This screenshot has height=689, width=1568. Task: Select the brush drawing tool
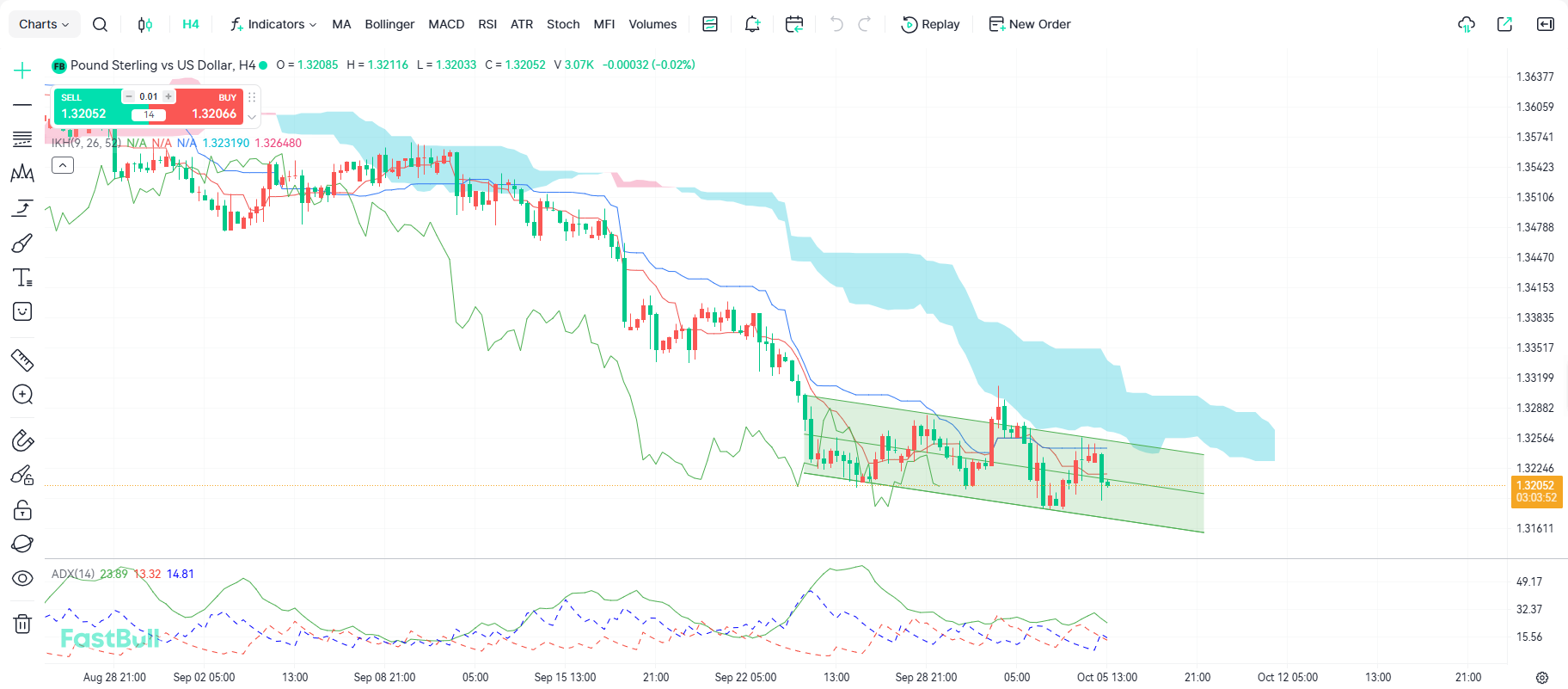click(22, 243)
